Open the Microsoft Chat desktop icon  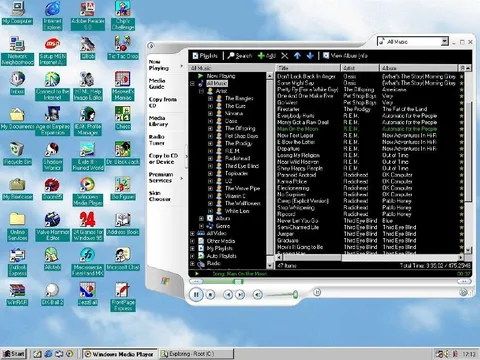tap(123, 259)
